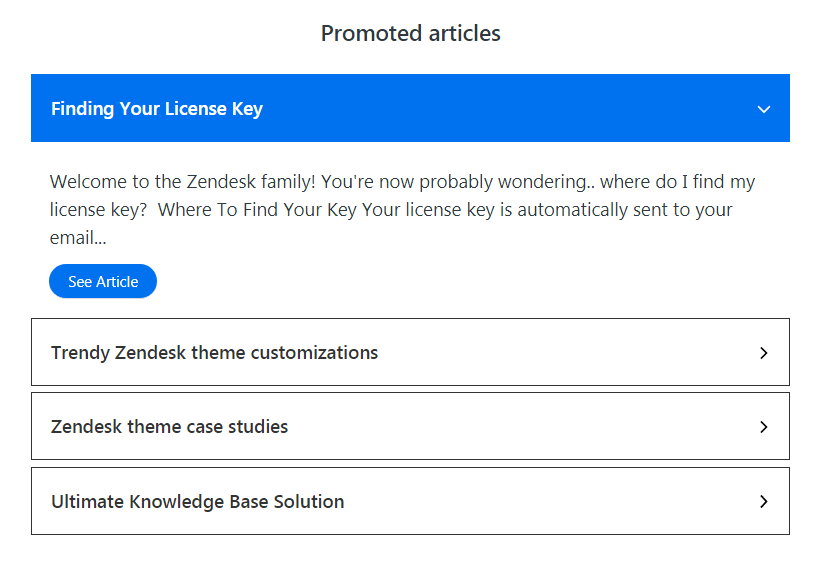The width and height of the screenshot is (821, 576).
Task: Click right chevron on Zendesk theme case studies
Action: click(x=764, y=427)
